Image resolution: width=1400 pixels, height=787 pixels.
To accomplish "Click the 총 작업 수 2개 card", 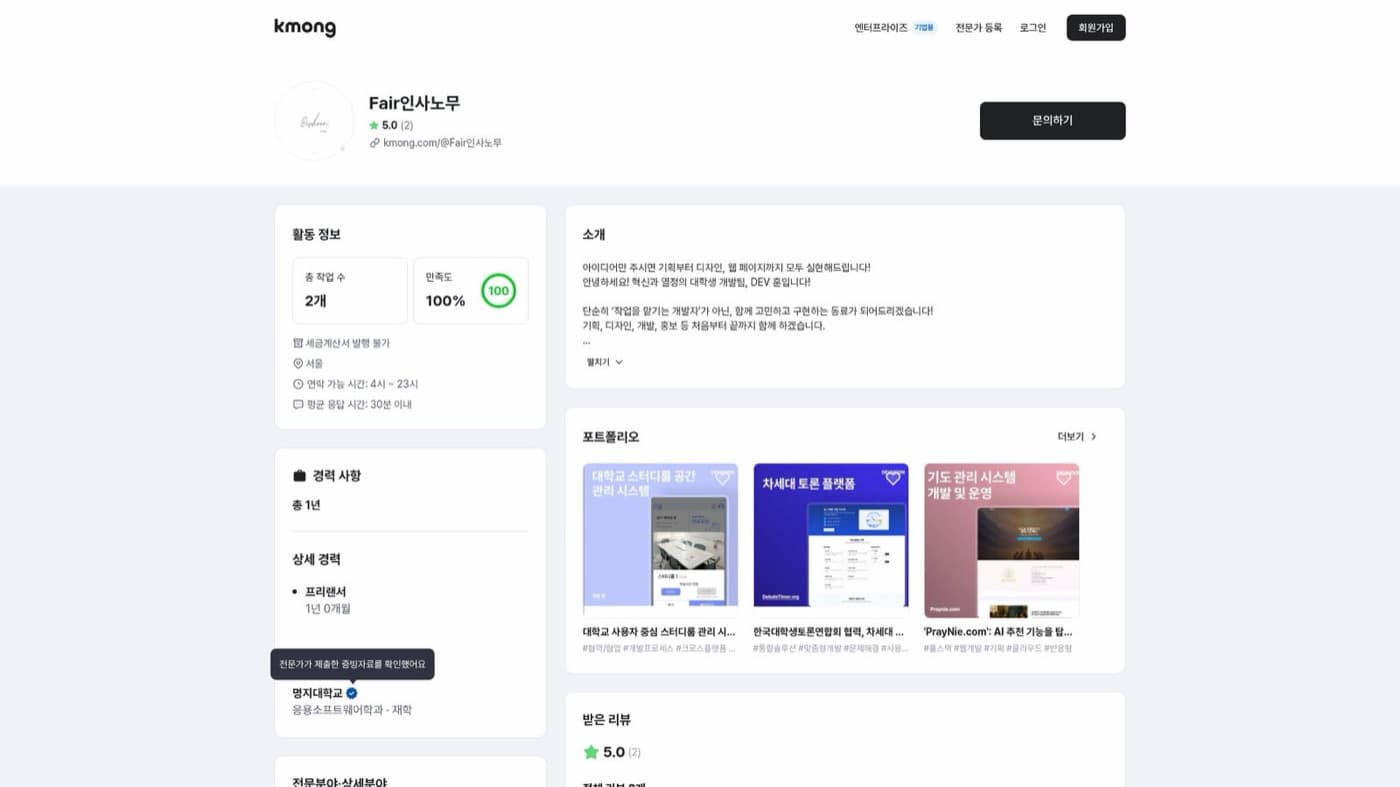I will 350,290.
